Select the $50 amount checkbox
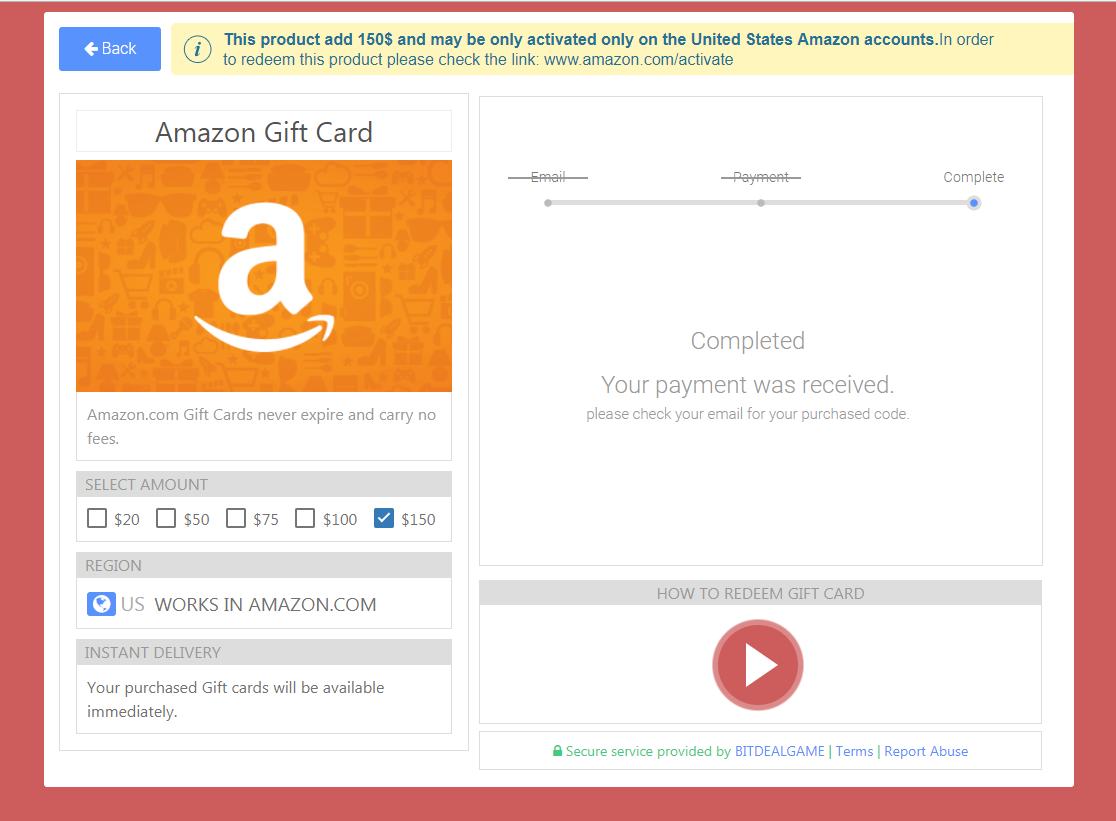The width and height of the screenshot is (1116, 821). [x=166, y=518]
